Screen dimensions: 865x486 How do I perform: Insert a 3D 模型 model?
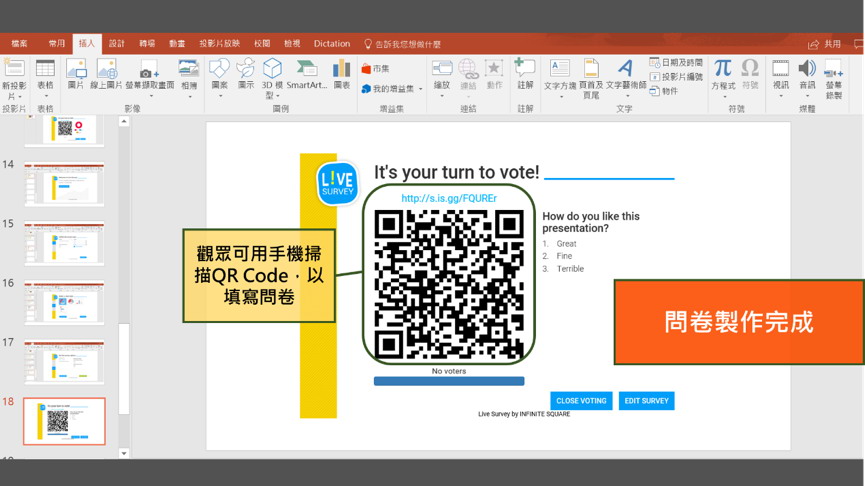tap(272, 68)
